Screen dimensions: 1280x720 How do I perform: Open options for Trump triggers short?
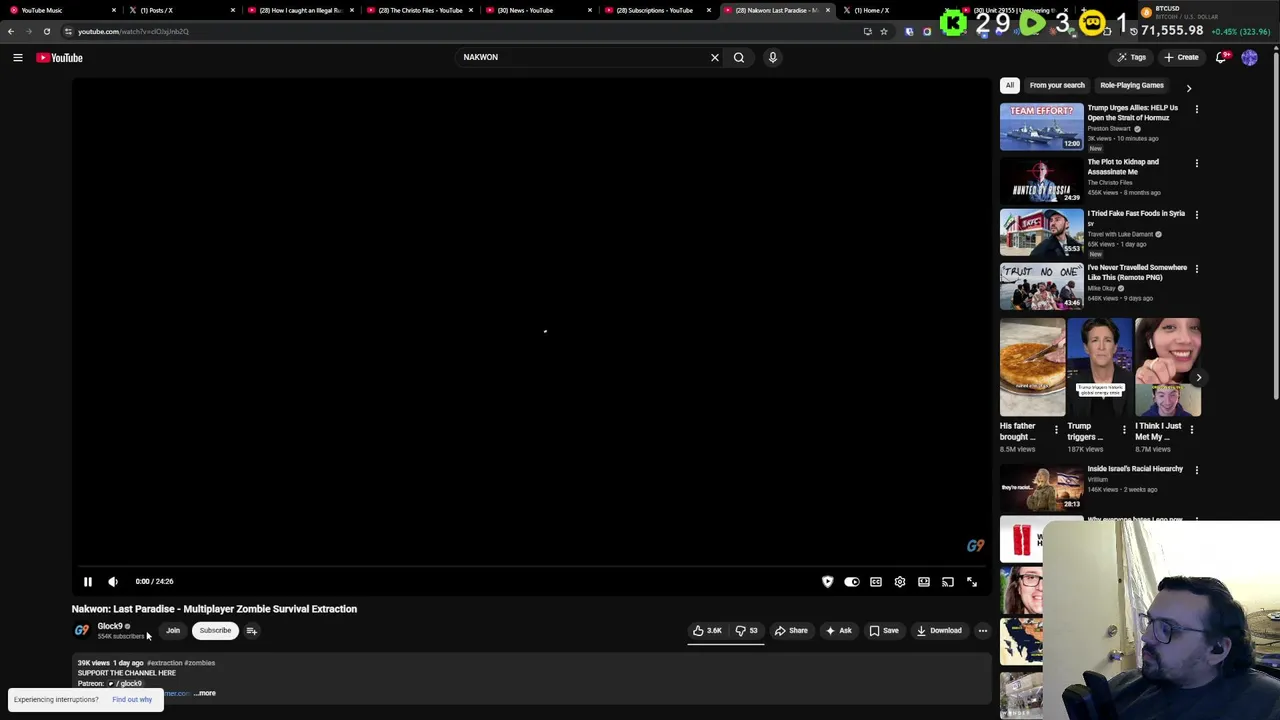point(1123,430)
